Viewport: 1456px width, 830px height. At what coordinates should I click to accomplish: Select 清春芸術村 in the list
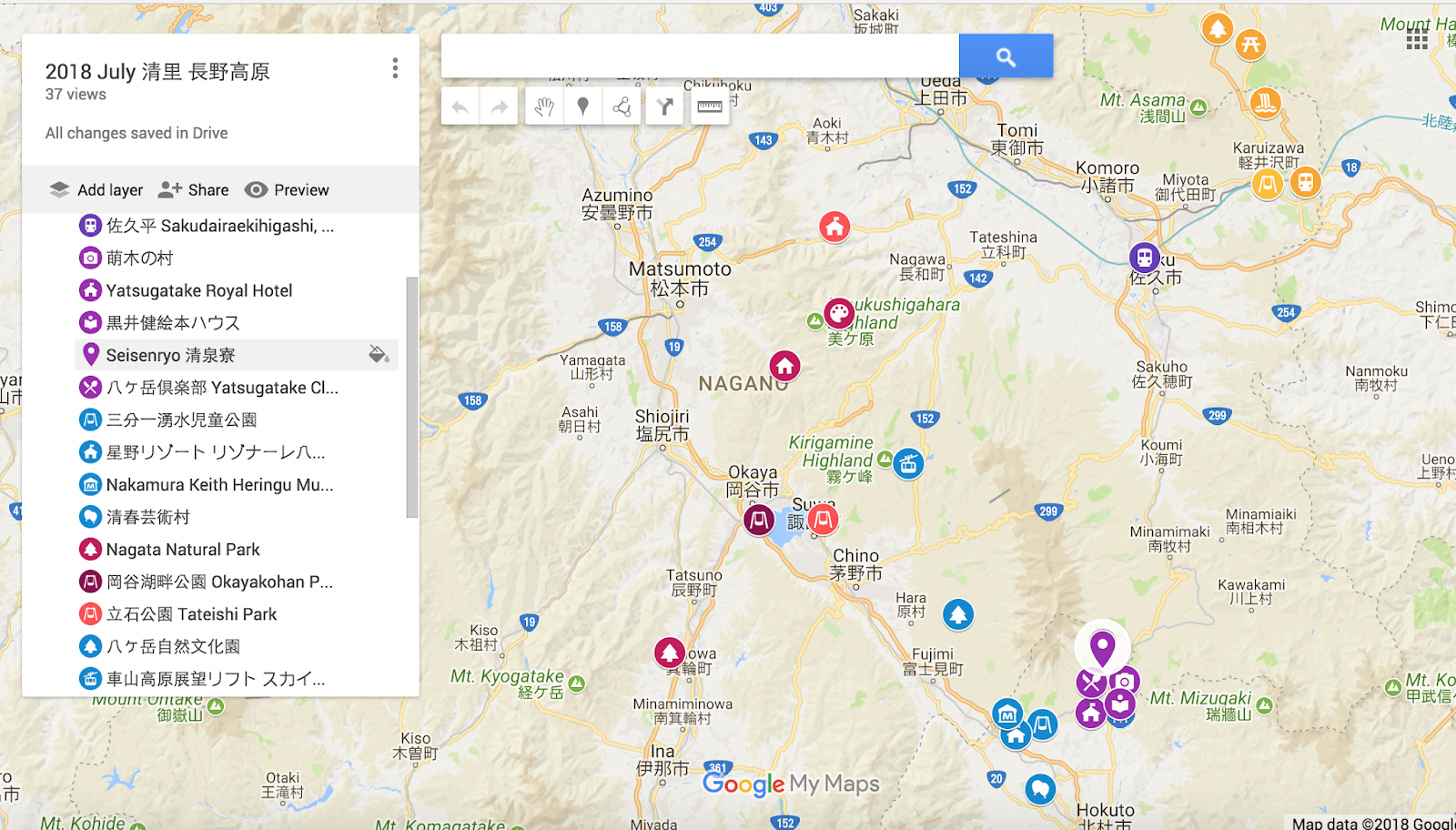click(x=237, y=517)
